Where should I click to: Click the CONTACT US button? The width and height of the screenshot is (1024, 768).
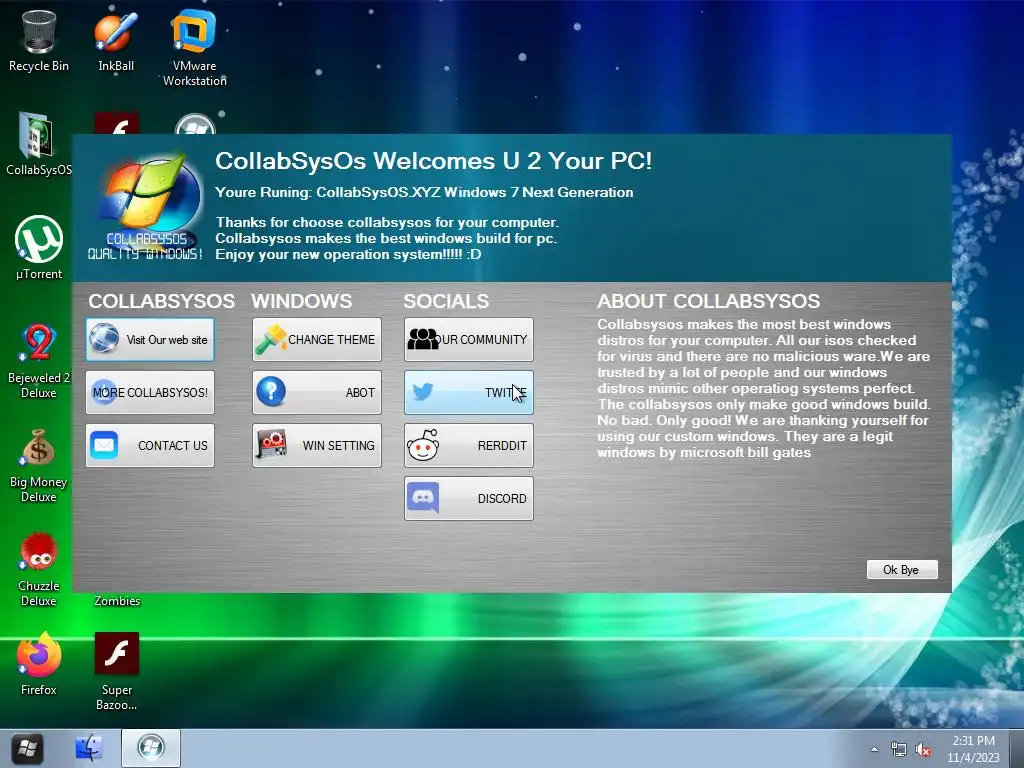[x=150, y=445]
